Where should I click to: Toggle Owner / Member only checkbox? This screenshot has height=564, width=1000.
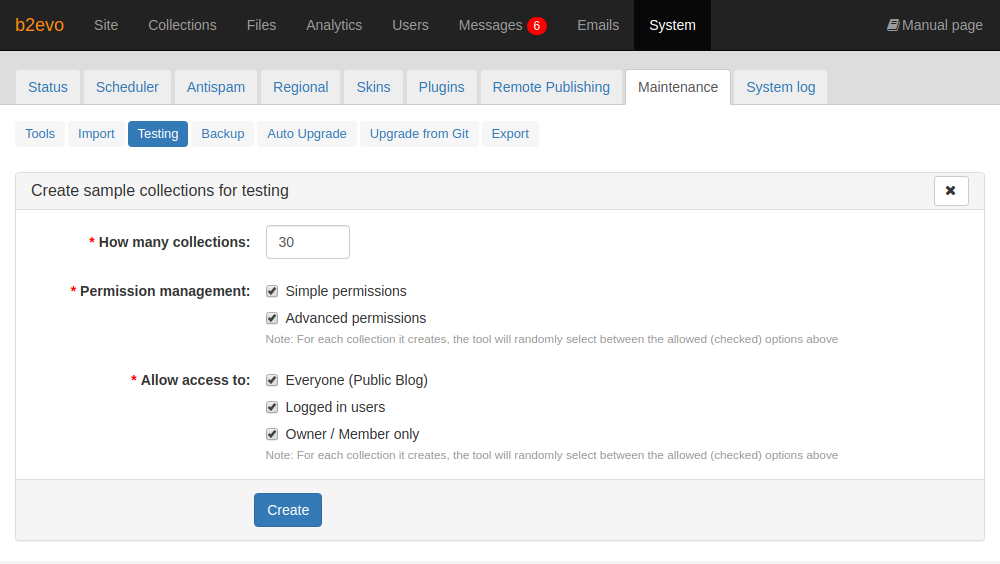(x=272, y=434)
